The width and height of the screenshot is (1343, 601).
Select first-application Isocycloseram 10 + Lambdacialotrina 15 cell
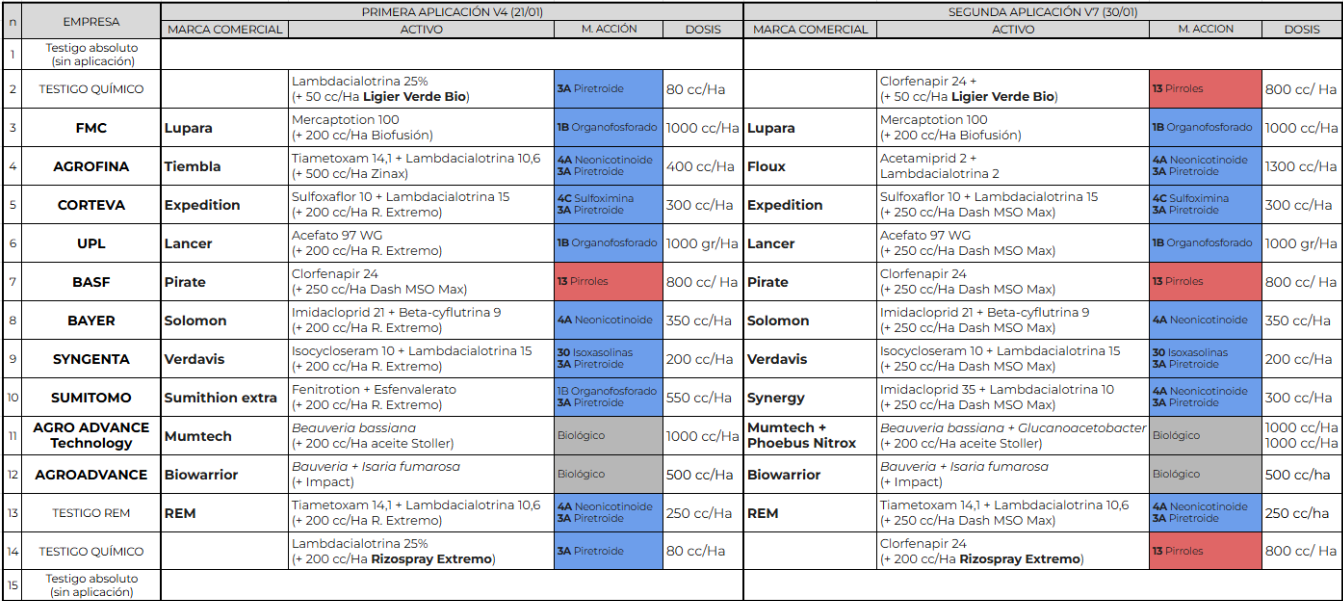tap(422, 359)
